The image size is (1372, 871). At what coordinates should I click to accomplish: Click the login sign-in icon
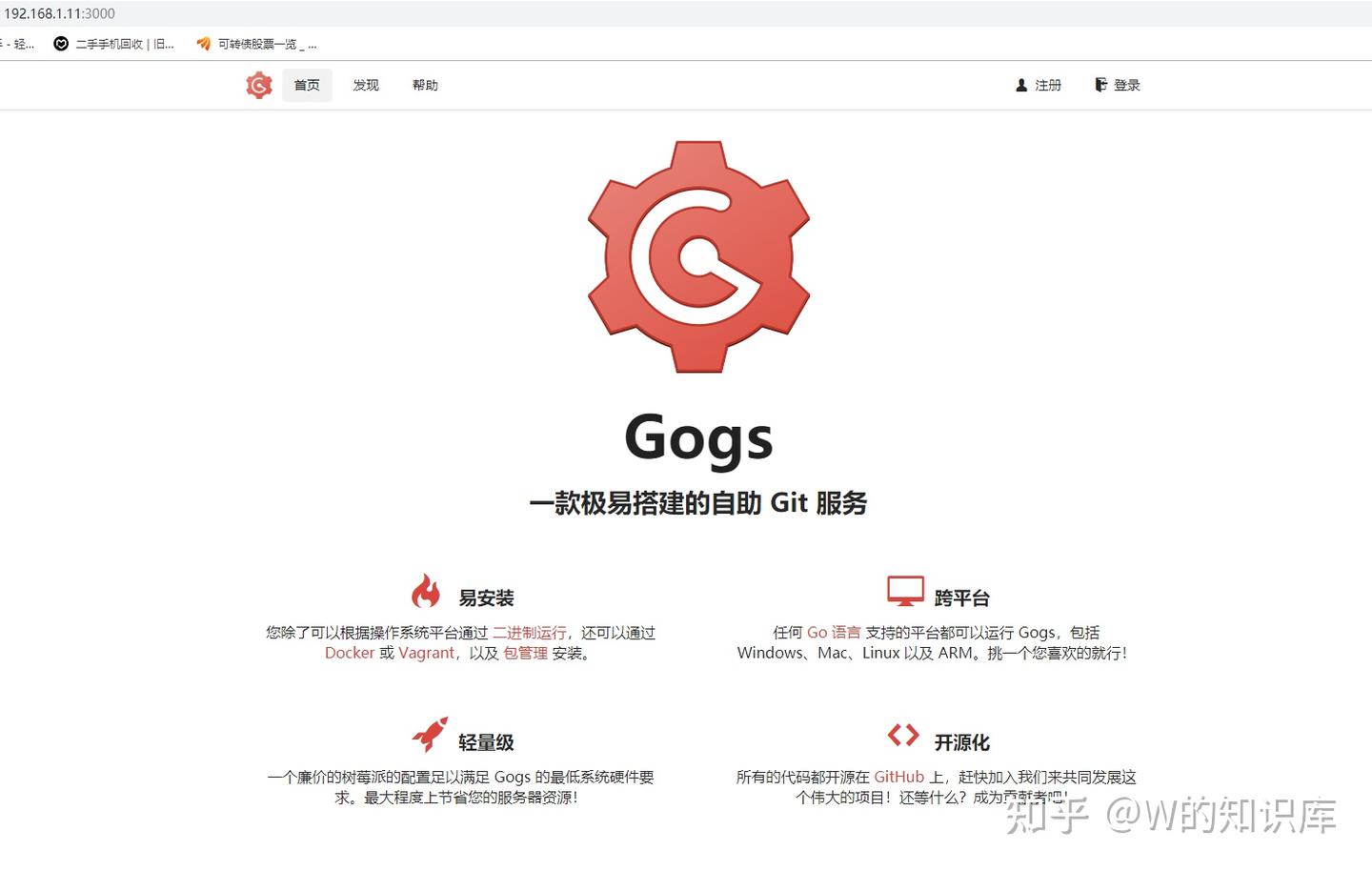coord(1101,85)
